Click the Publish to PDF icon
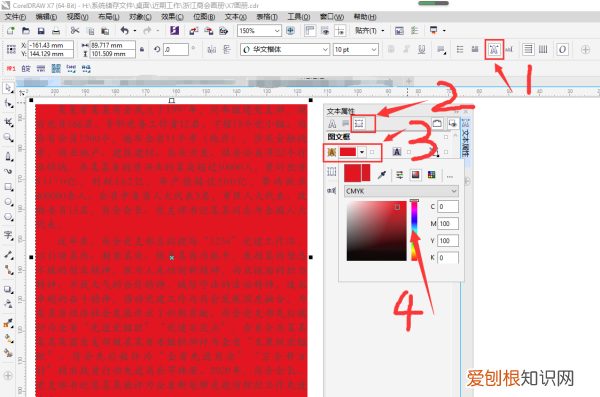The width and height of the screenshot is (600, 397). click(223, 31)
